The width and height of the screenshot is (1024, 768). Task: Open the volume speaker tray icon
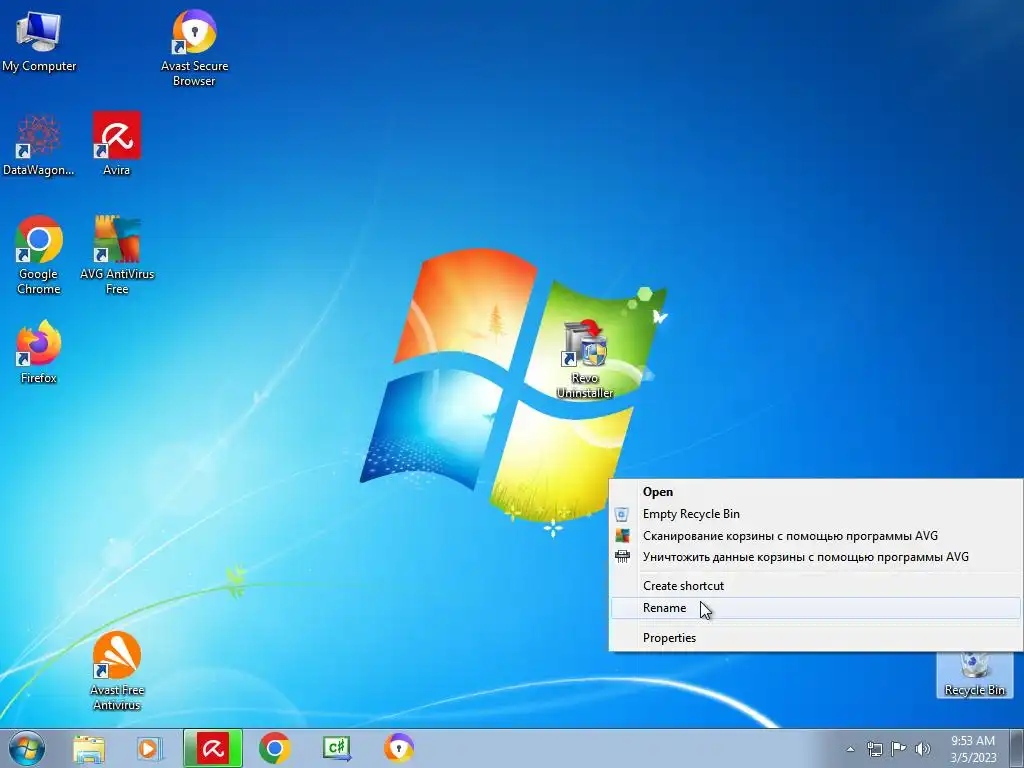coord(923,749)
